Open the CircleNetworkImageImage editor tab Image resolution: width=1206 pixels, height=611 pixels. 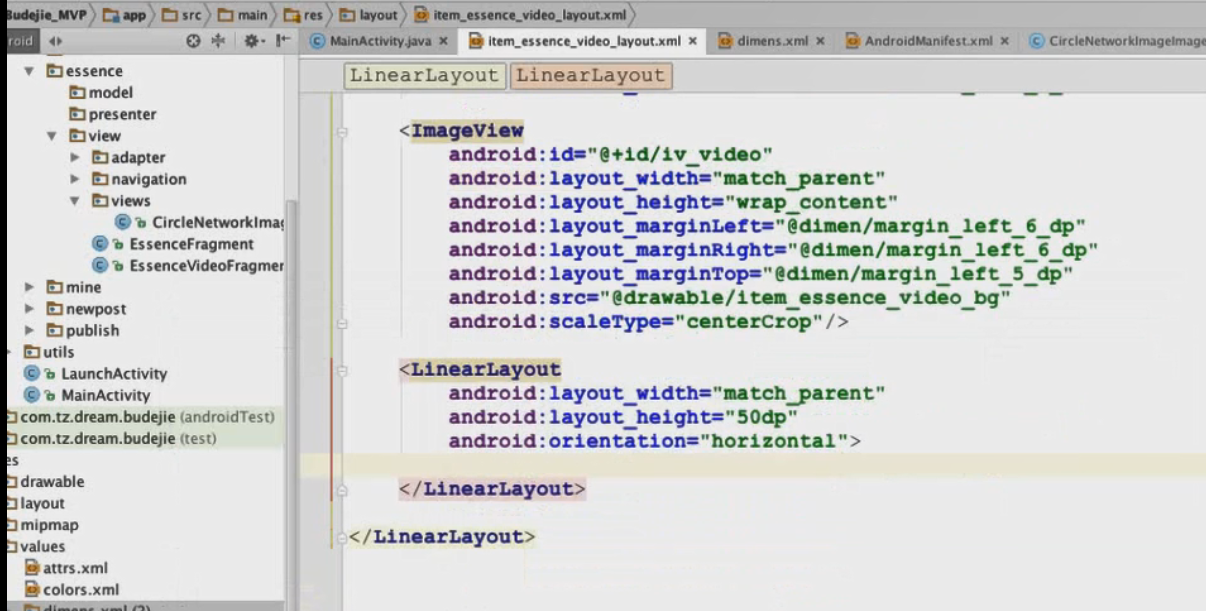[1125, 41]
